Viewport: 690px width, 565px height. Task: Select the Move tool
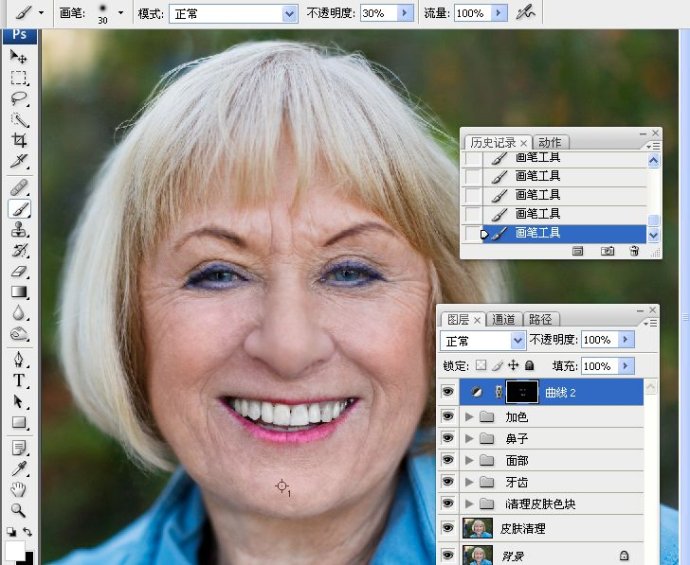(x=18, y=56)
